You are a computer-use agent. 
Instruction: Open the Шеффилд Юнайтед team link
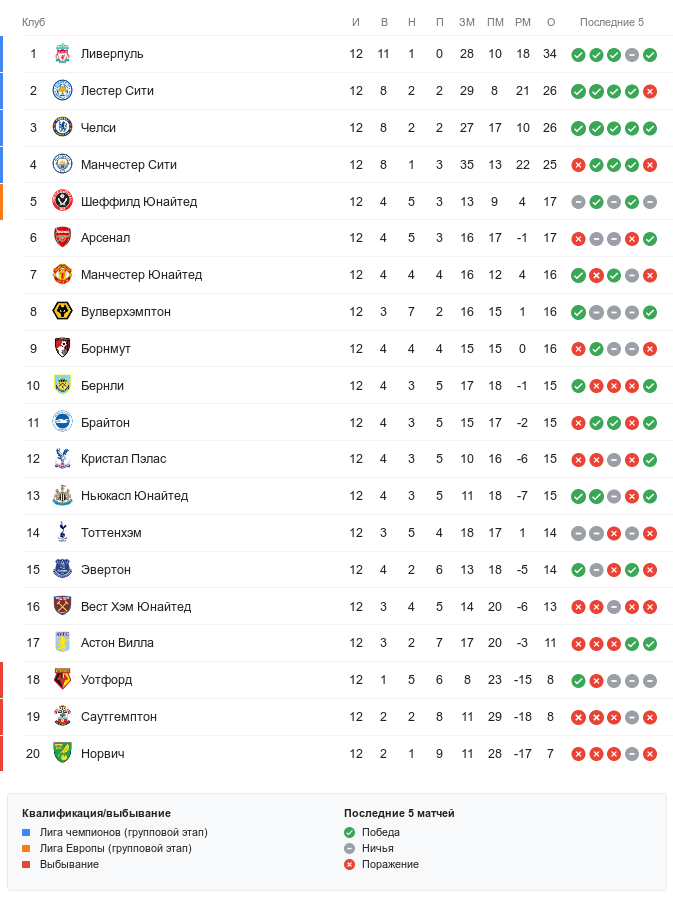tap(138, 202)
